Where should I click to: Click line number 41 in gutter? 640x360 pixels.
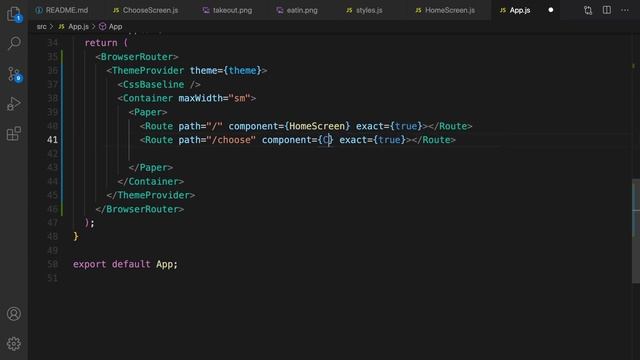point(52,140)
